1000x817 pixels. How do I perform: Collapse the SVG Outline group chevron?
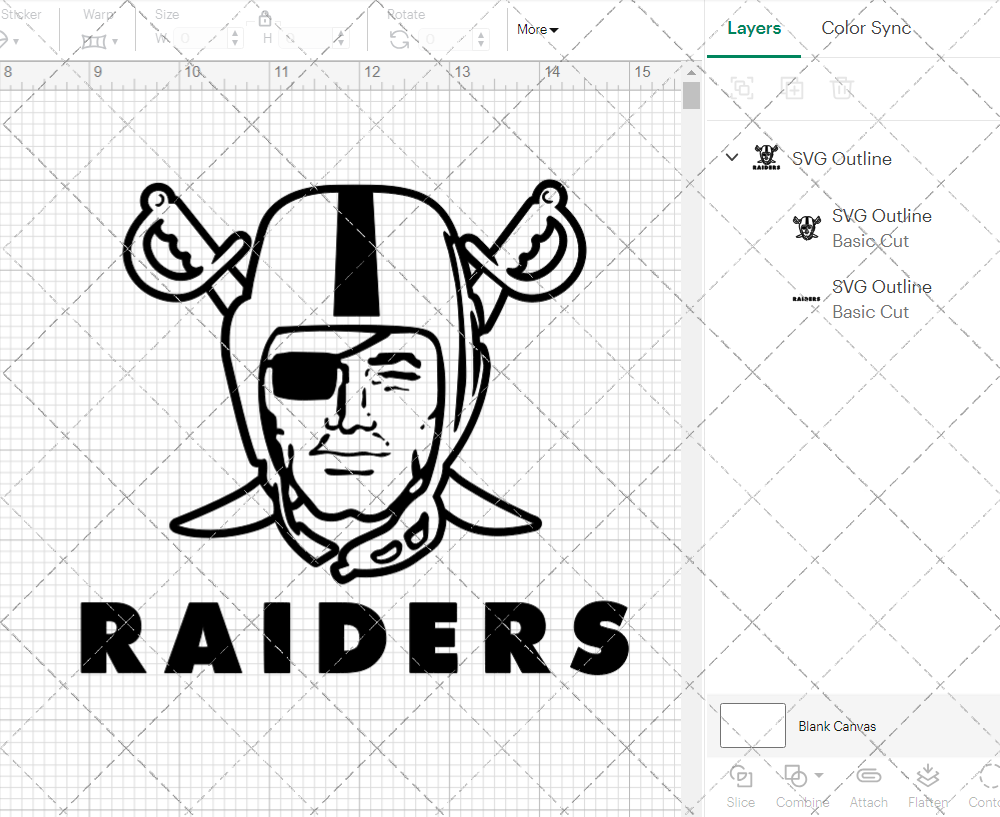[732, 157]
